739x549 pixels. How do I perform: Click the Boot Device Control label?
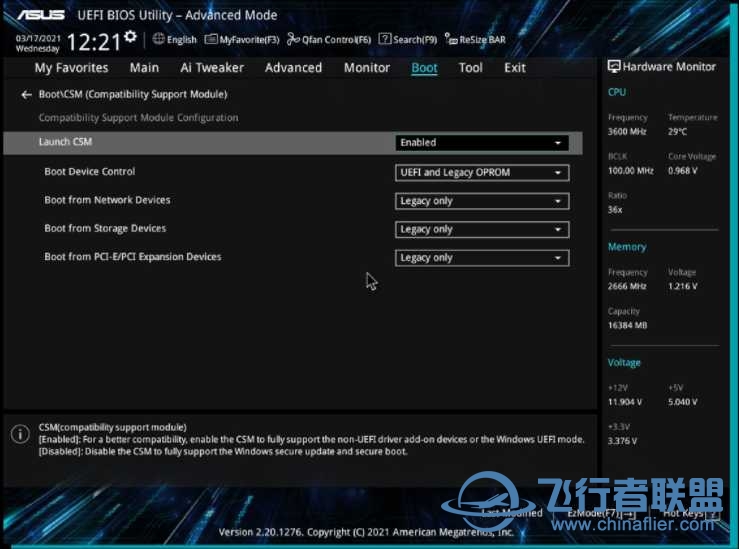click(90, 172)
